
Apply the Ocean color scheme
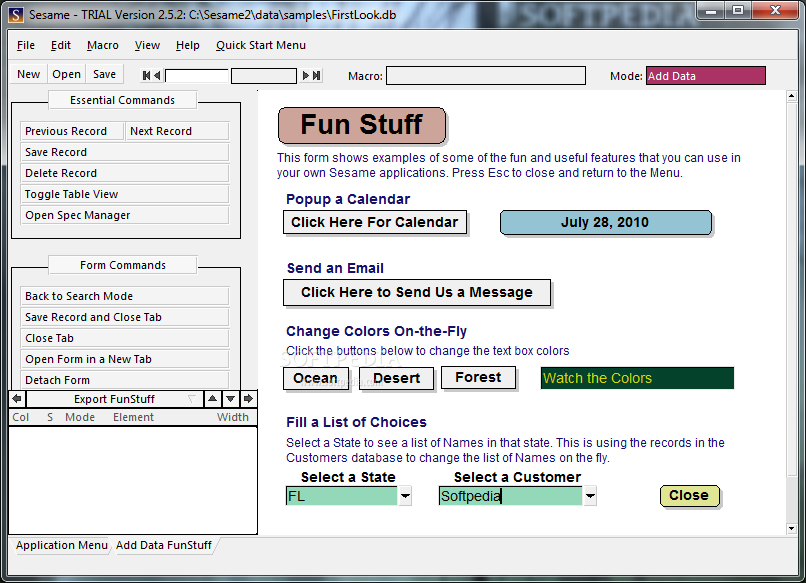pyautogui.click(x=316, y=378)
